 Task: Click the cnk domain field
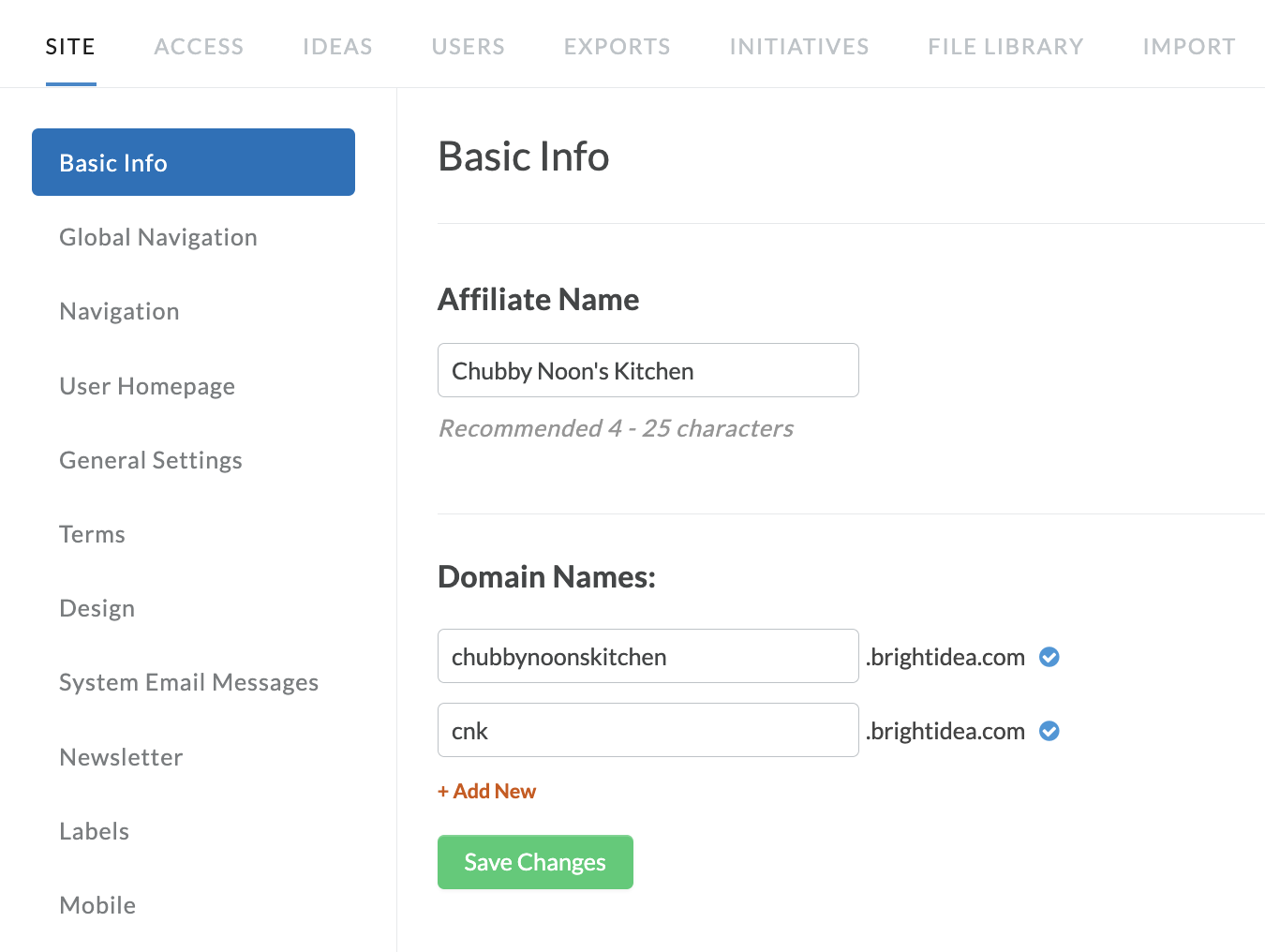coord(648,730)
